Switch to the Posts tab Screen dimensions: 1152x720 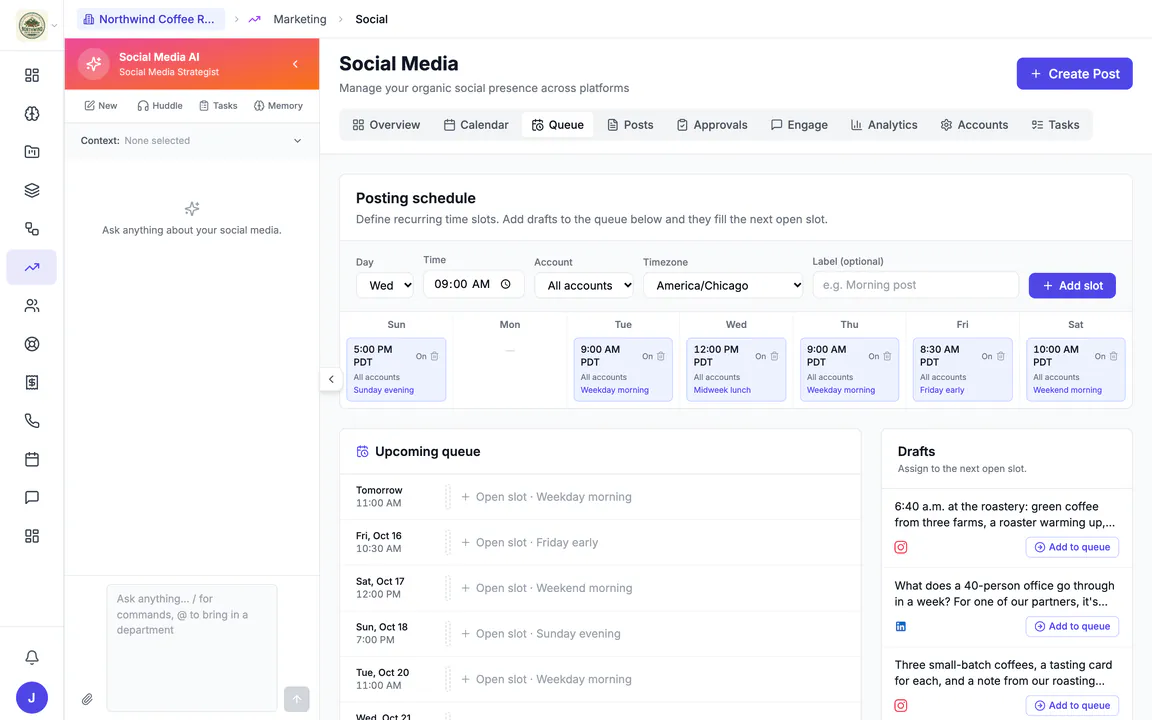630,125
